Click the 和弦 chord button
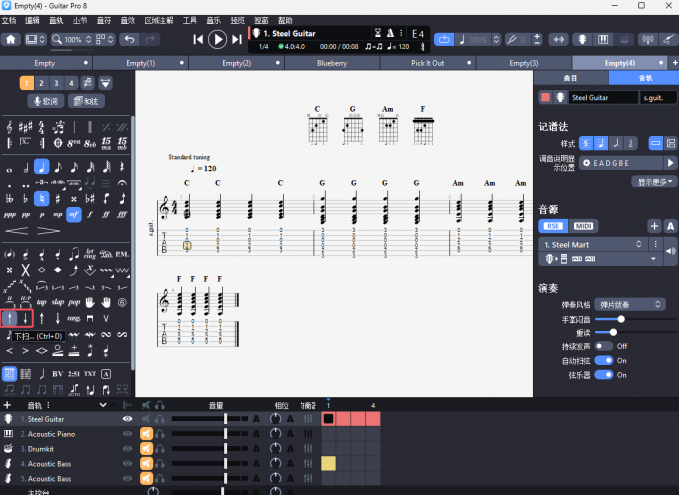 (89, 101)
